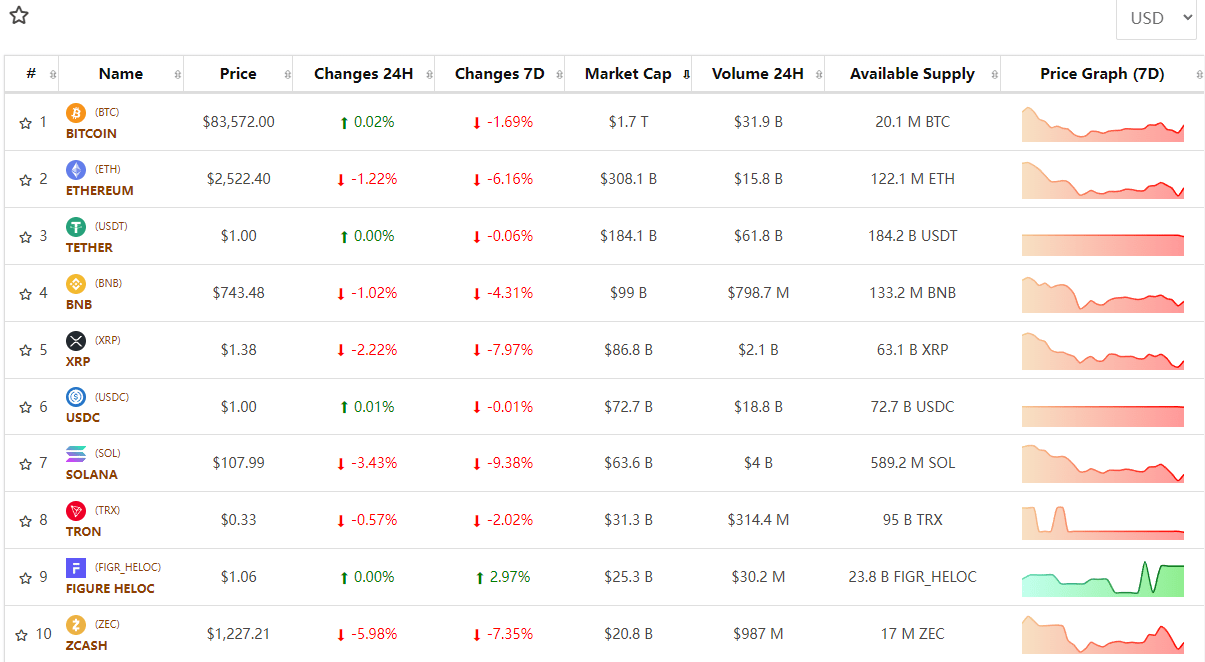Click the Tether coin logo
This screenshot has height=662, width=1205.
[x=76, y=227]
